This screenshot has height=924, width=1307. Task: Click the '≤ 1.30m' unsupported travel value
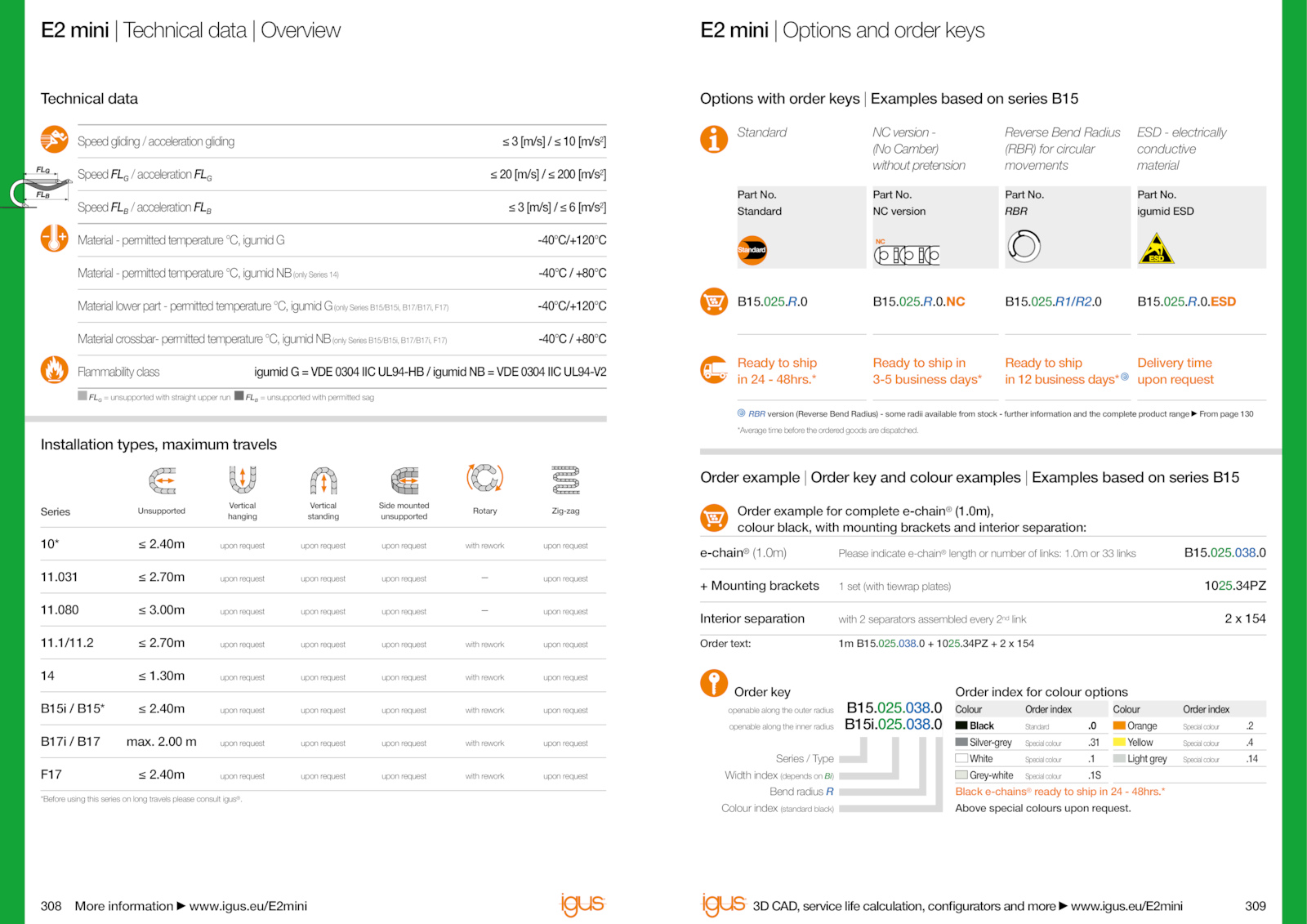tap(162, 676)
